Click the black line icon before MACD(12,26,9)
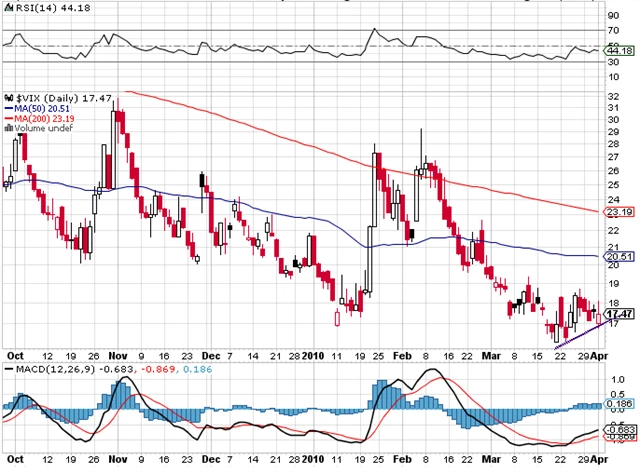 coord(7,371)
